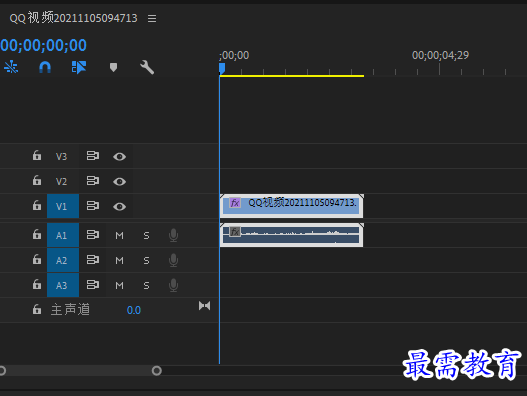Screen dimensions: 527x396
Task: Click the blue playhead marker on ruler
Action: tap(222, 68)
